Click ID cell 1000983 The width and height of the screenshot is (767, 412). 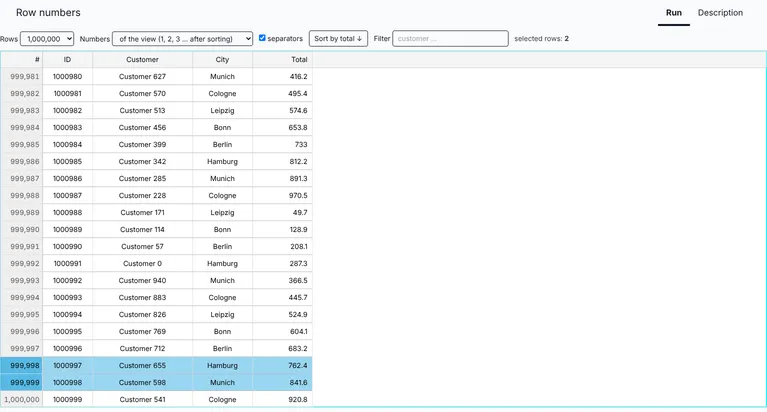(68, 128)
